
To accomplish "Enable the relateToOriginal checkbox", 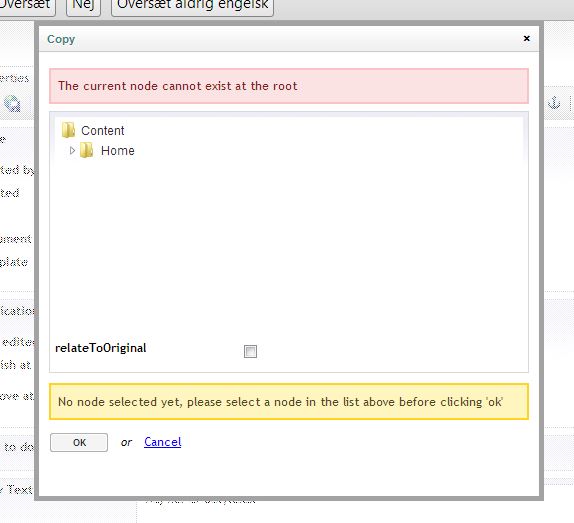I will point(250,351).
